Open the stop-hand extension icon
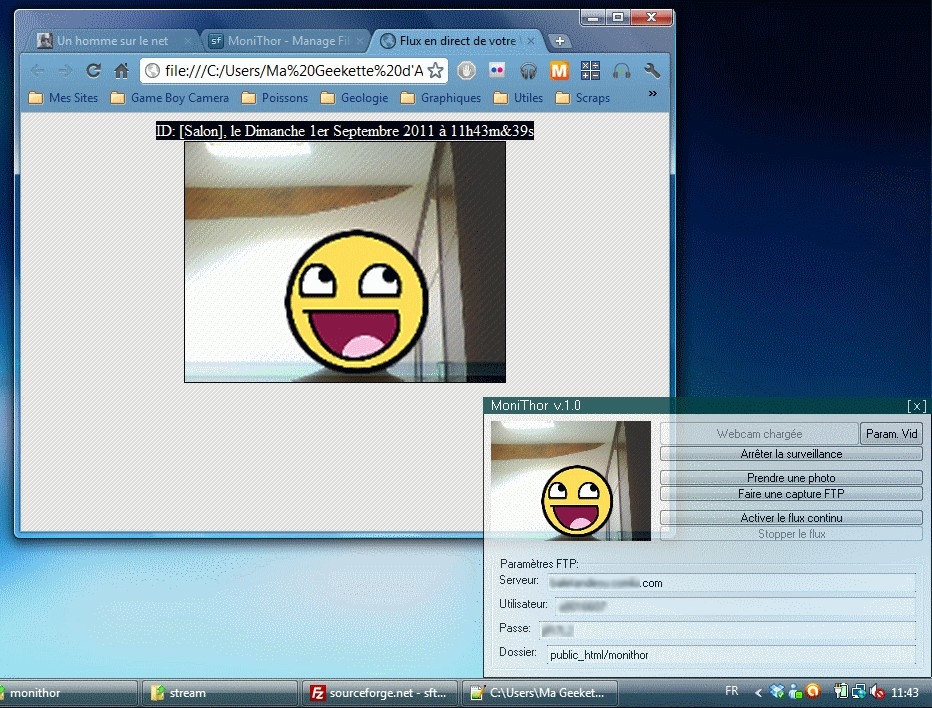Screen dimensions: 932x708 (467, 71)
